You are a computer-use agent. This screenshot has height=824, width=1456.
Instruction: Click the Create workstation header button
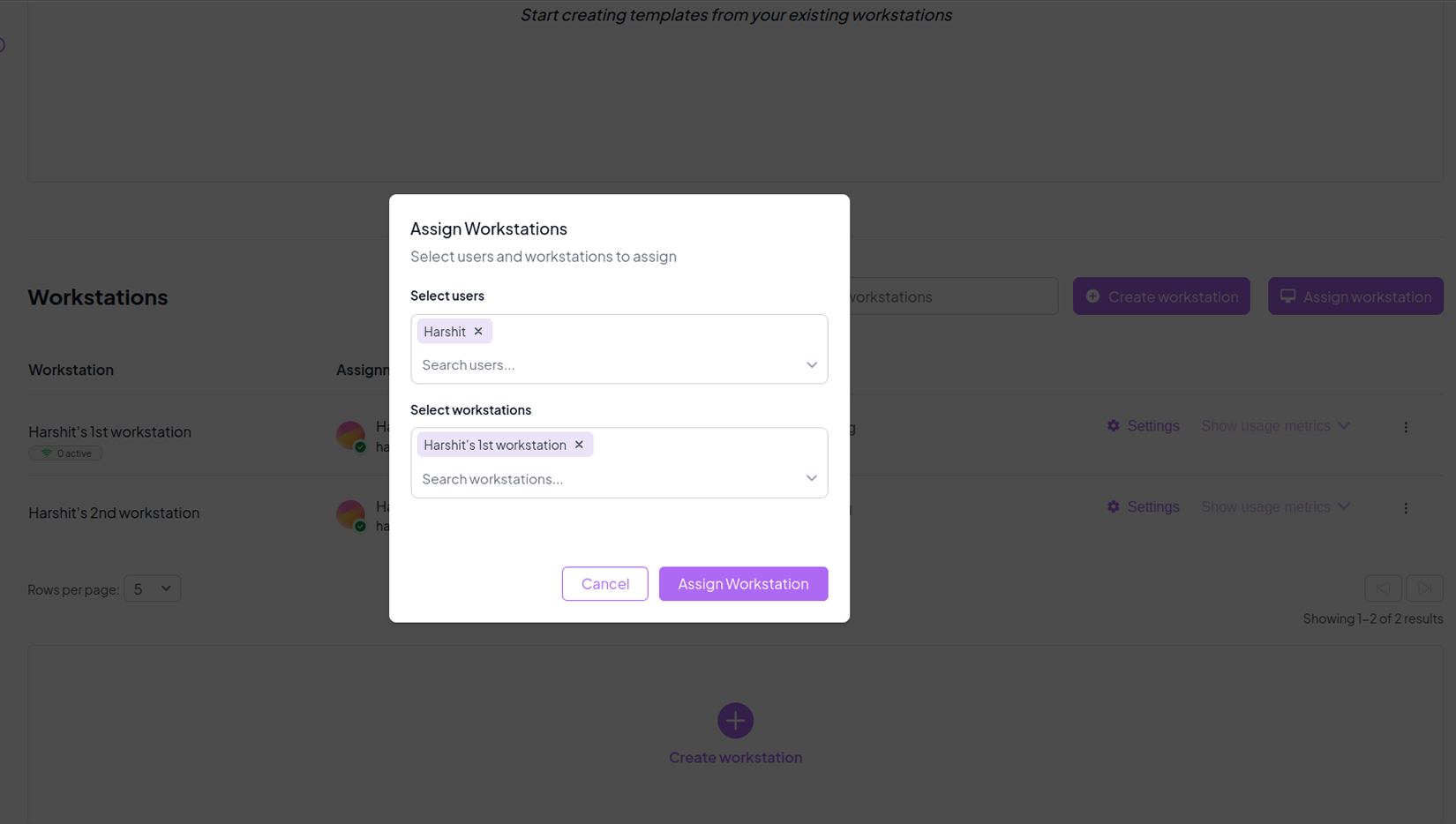(x=1161, y=296)
